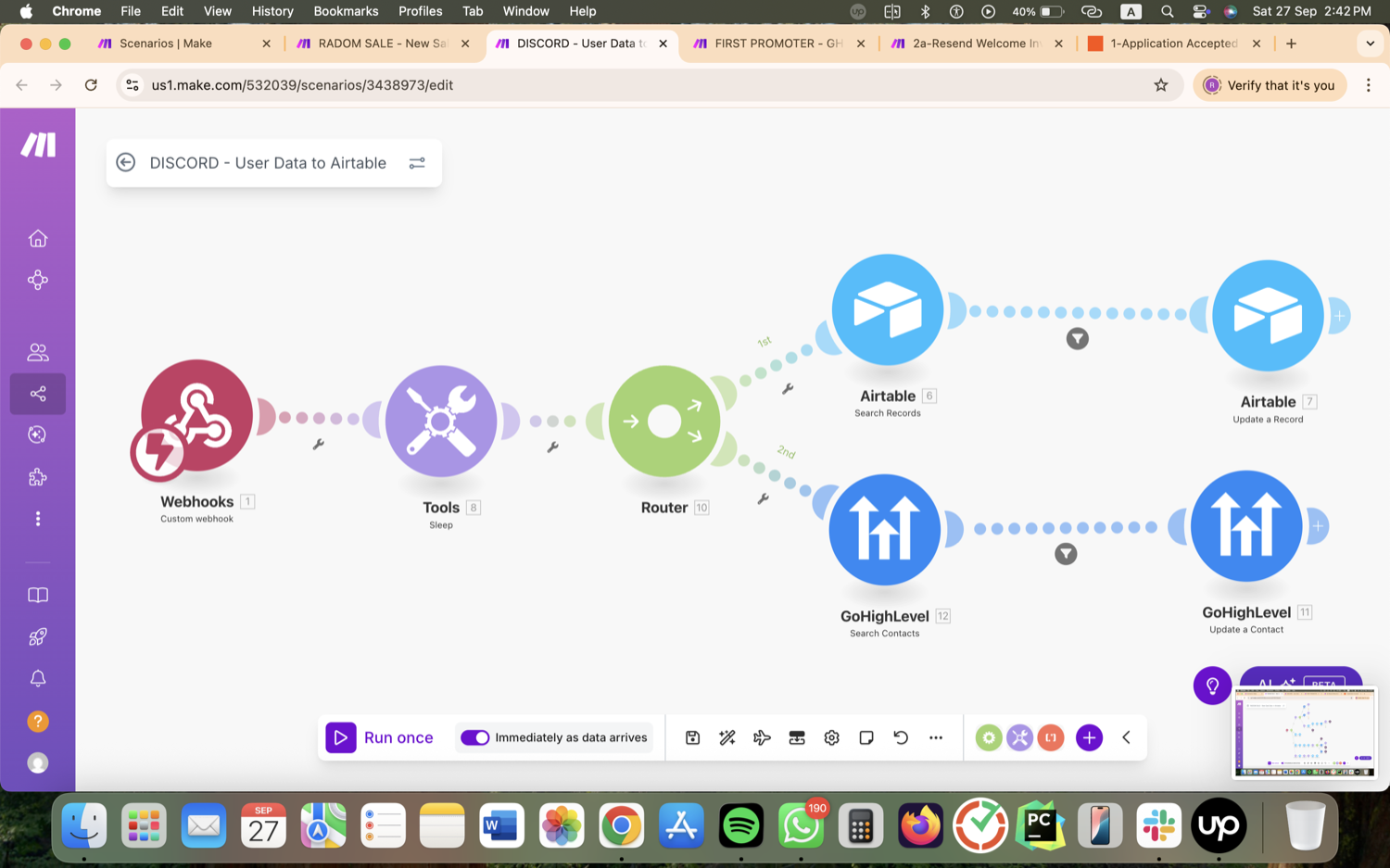
Task: Go back using the scenario title arrow
Action: coord(126,163)
